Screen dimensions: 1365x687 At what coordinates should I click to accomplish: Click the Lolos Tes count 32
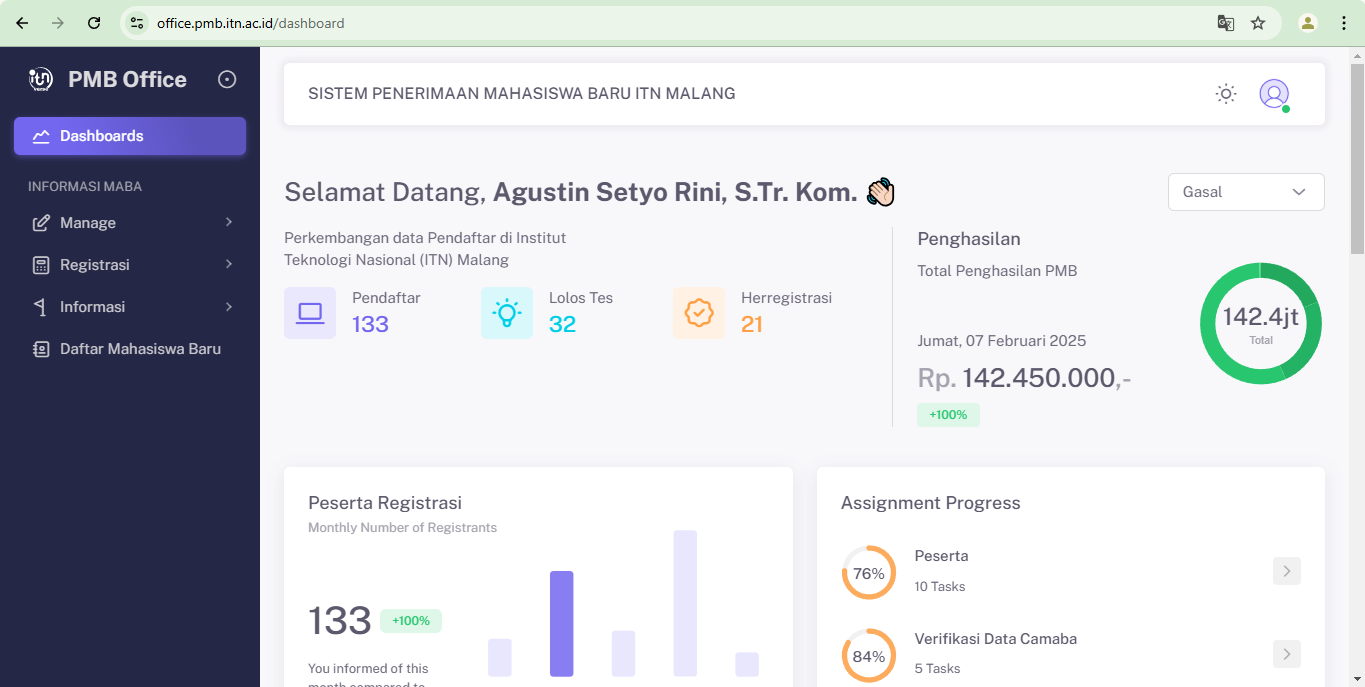[562, 324]
